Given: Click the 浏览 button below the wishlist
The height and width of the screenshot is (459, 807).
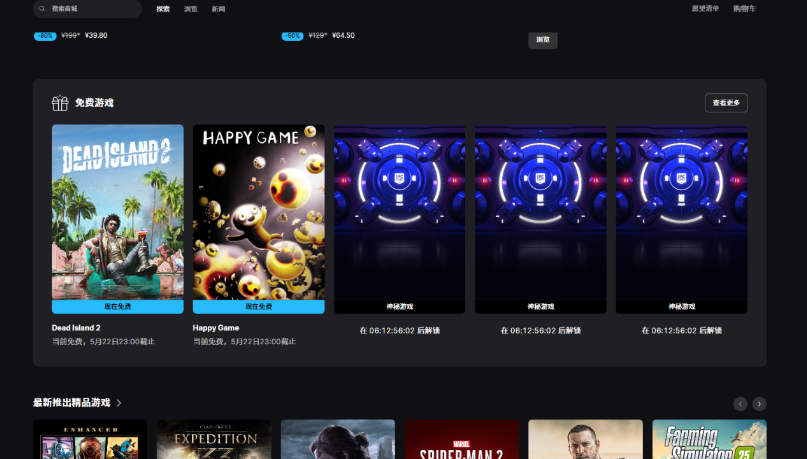Looking at the screenshot, I should [x=543, y=40].
